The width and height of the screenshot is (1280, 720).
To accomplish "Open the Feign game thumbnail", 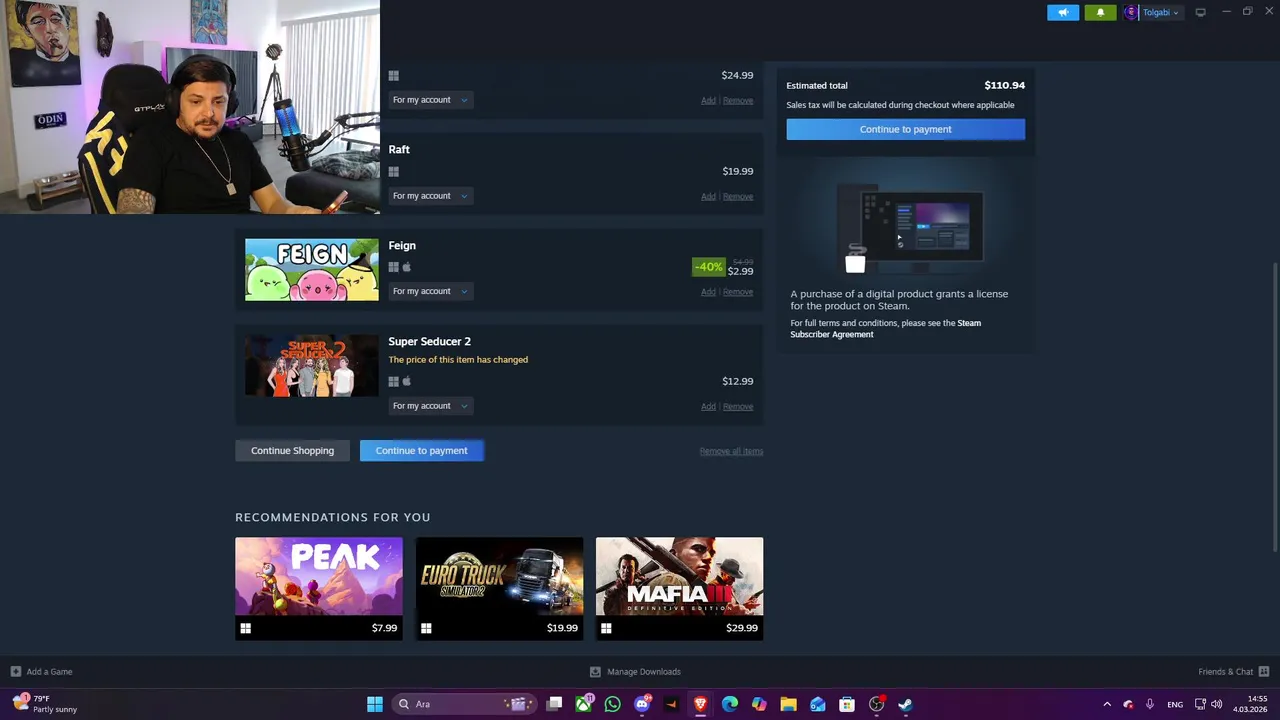I will pos(312,269).
